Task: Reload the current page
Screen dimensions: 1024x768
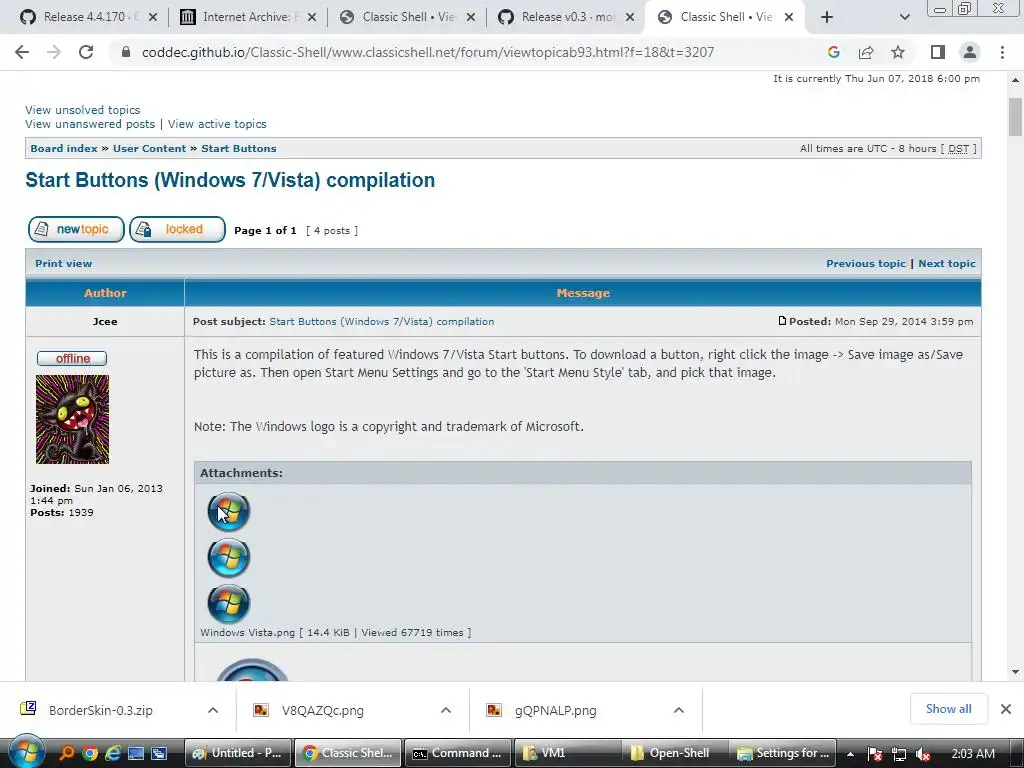Action: click(x=86, y=52)
